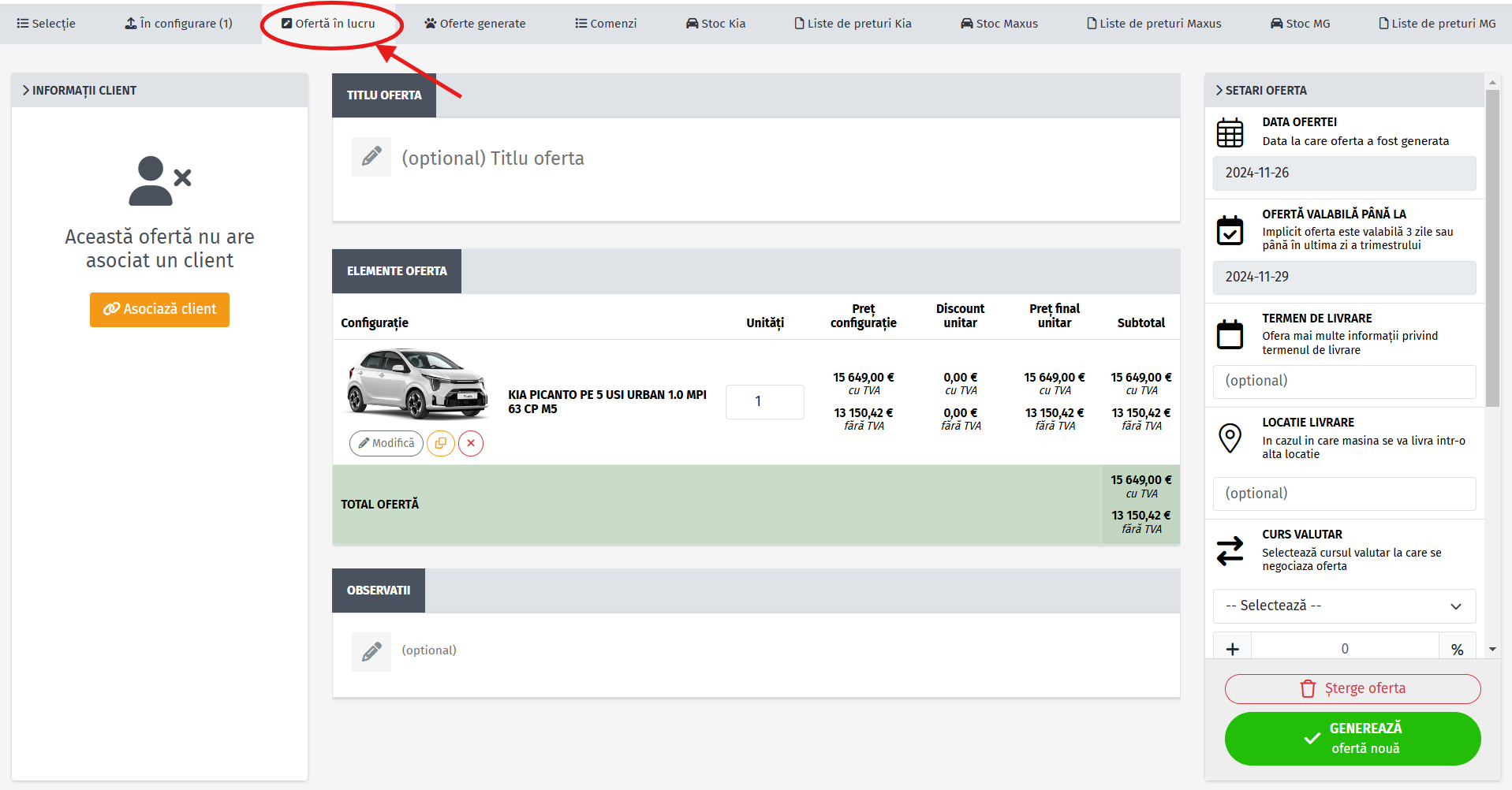Edit validity date 2024-11-29 field
Screen dimensions: 1512x790
1344,278
